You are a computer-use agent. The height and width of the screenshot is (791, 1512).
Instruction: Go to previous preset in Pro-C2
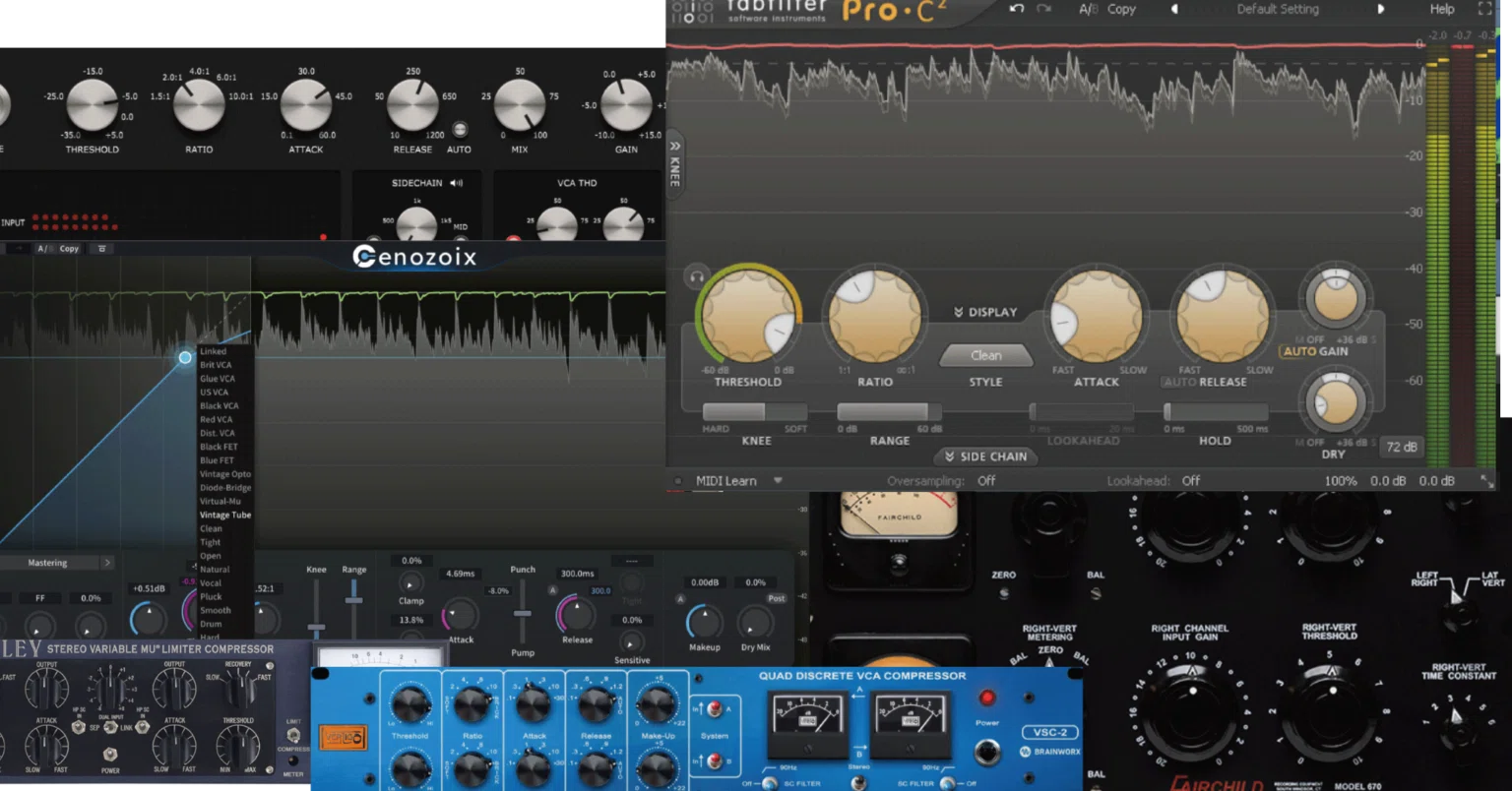point(1173,9)
